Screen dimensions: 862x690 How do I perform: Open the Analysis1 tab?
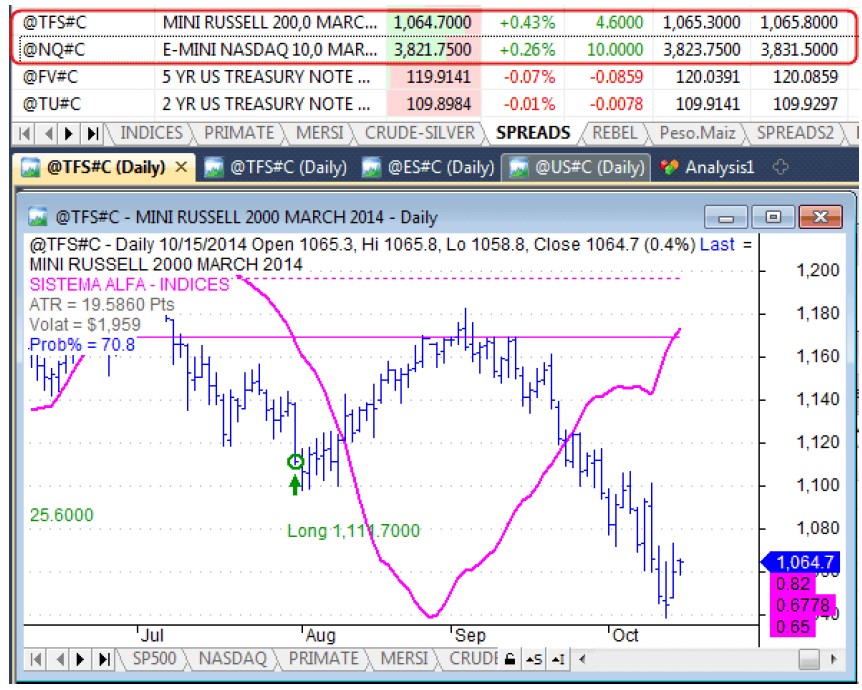coord(708,167)
